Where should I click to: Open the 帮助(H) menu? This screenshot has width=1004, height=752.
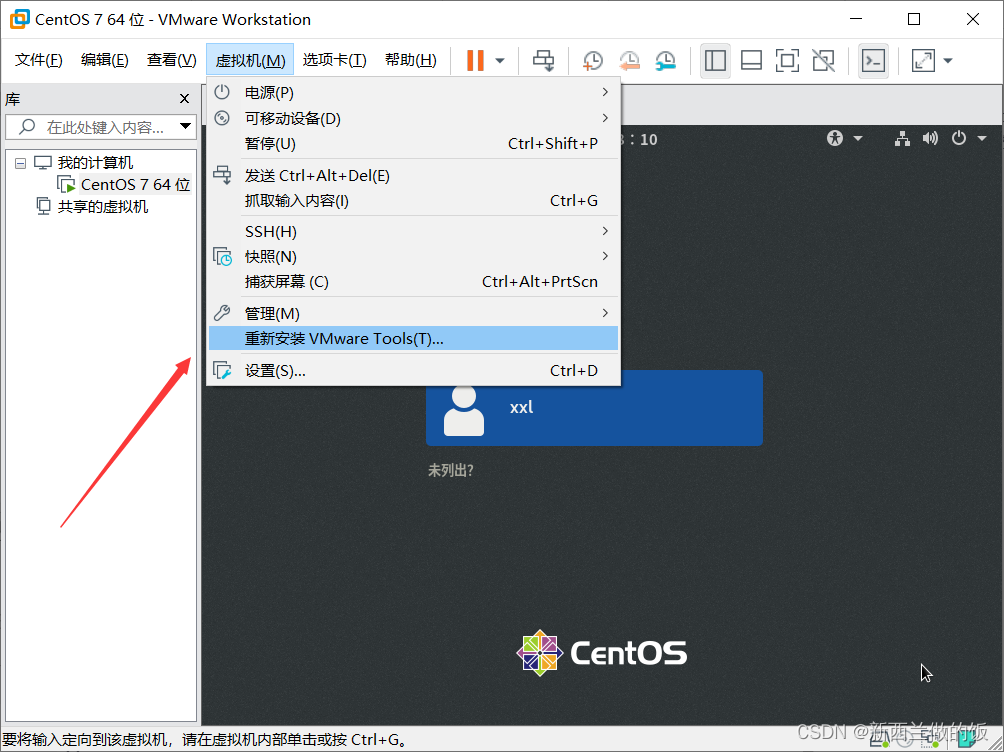[x=410, y=60]
